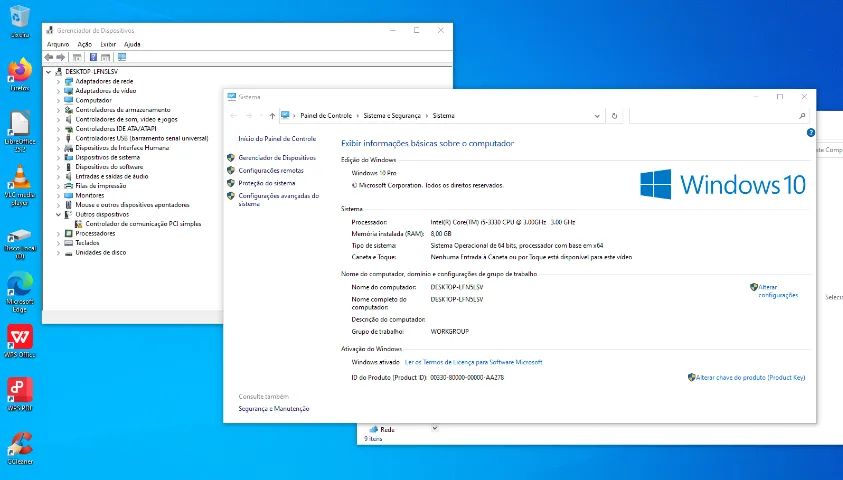843x480 pixels.
Task: Open Firefox from the desktop
Action: [x=19, y=72]
